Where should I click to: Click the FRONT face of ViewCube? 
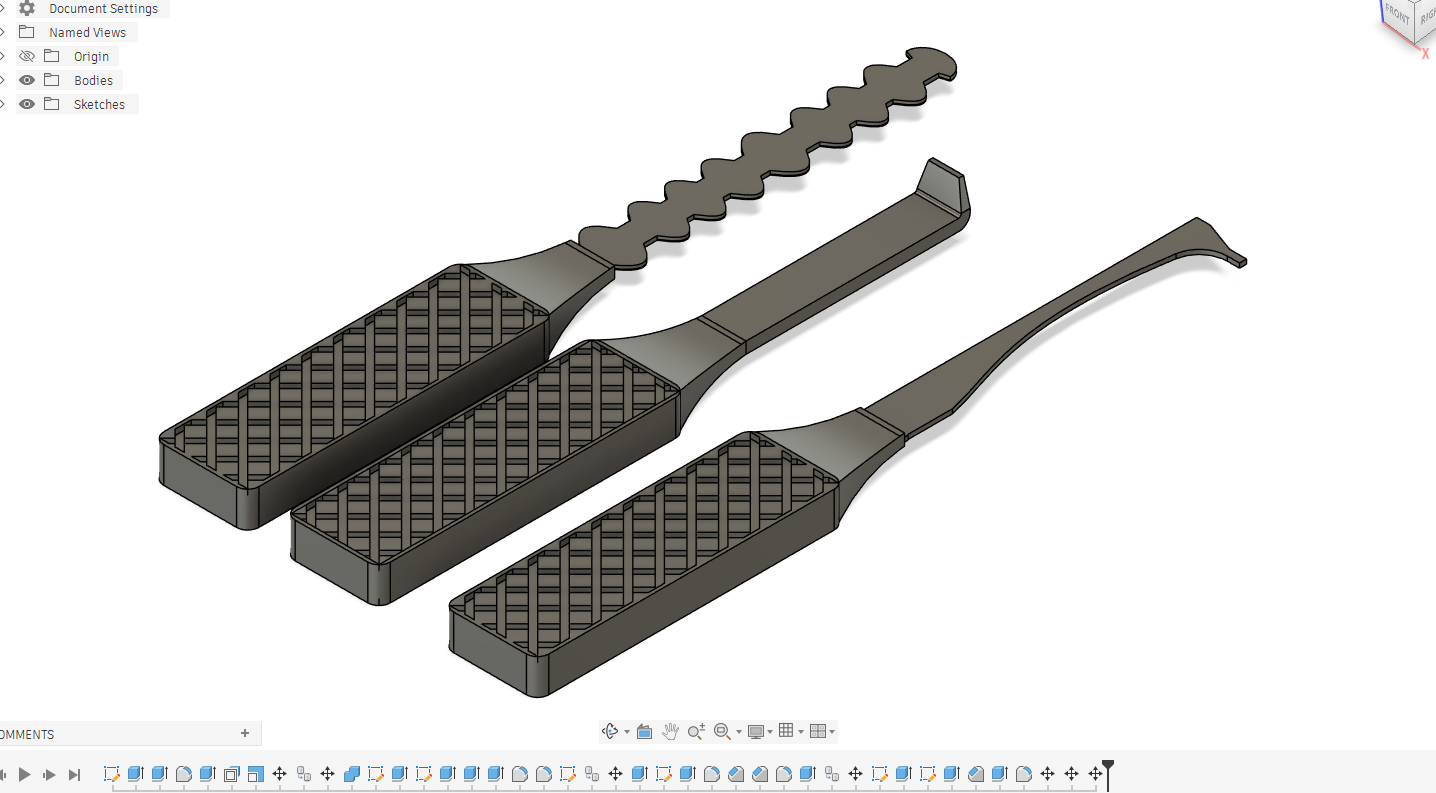[x=1397, y=14]
